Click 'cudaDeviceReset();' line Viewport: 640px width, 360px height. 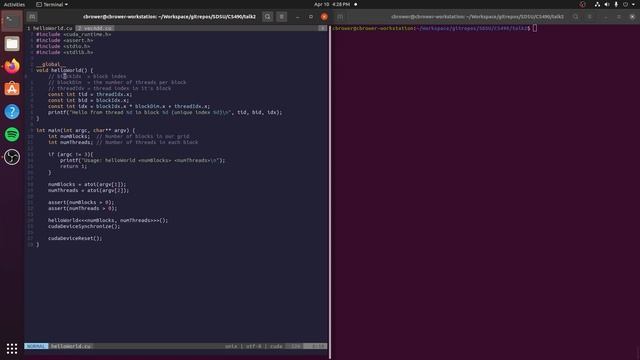[75, 238]
